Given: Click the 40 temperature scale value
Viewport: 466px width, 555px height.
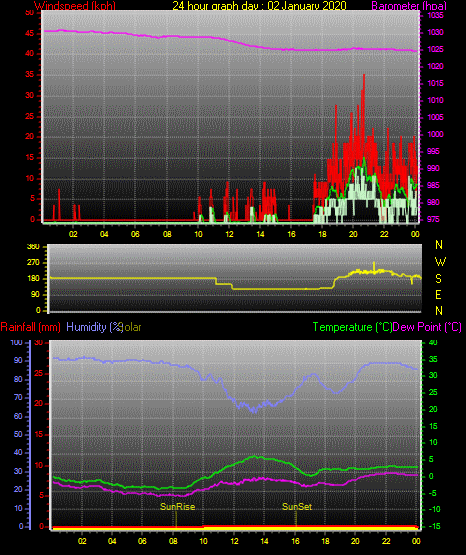Looking at the screenshot, I should 433,342.
